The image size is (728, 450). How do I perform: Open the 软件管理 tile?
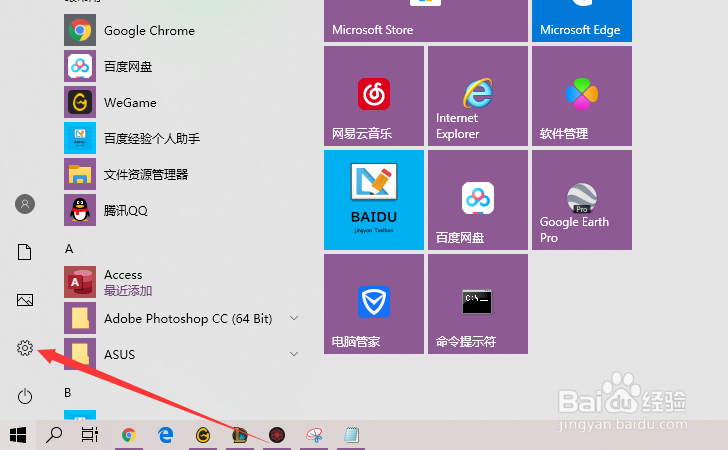[x=582, y=96]
